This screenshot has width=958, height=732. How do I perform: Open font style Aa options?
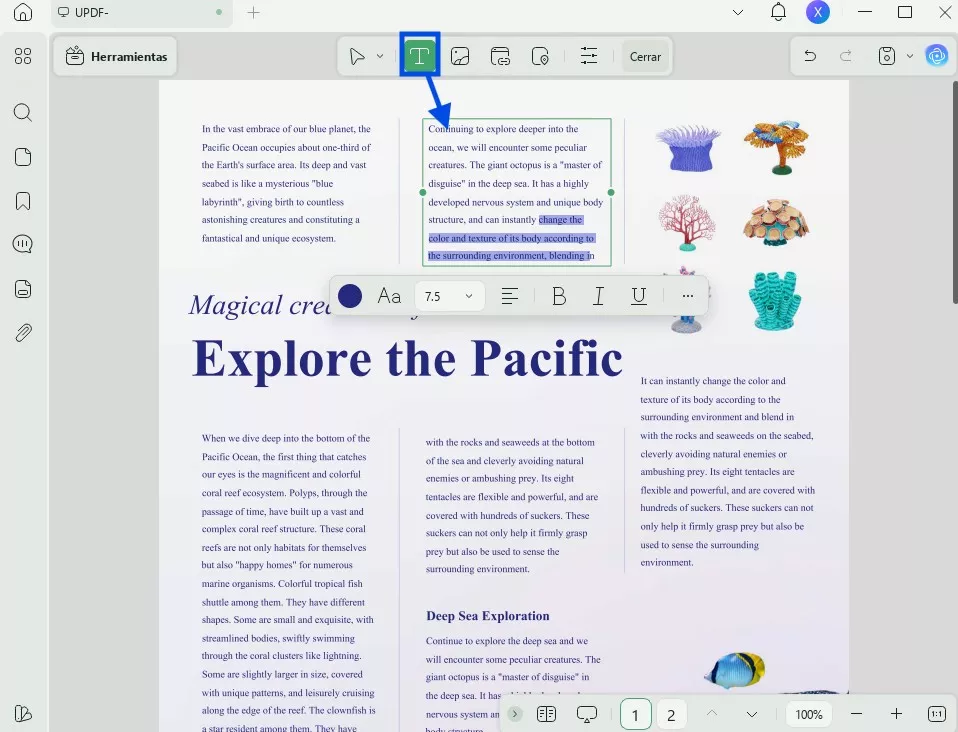(x=389, y=296)
